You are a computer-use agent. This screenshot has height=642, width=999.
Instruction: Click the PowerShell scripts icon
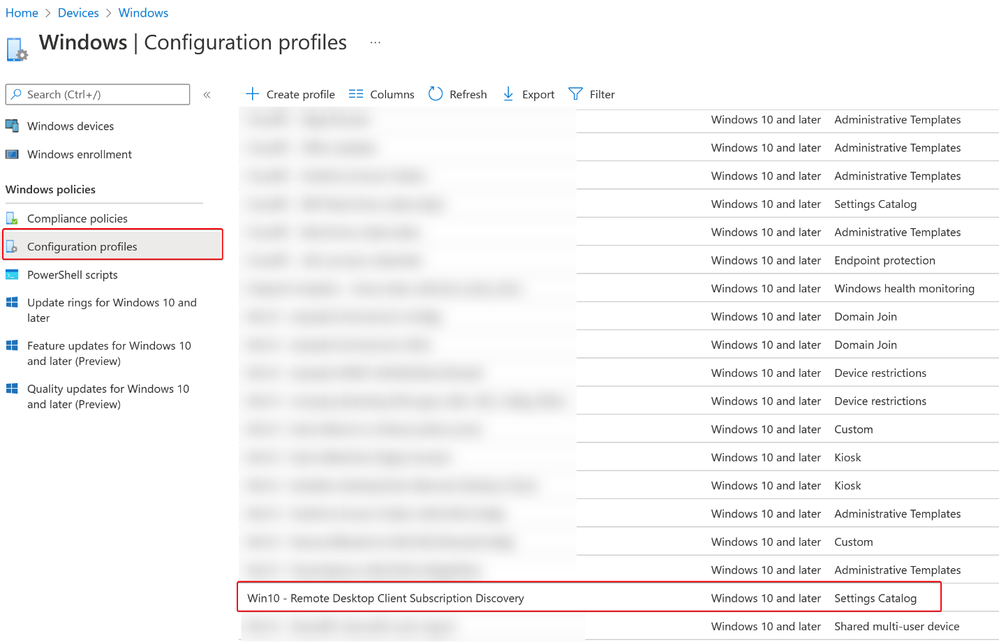coord(12,275)
